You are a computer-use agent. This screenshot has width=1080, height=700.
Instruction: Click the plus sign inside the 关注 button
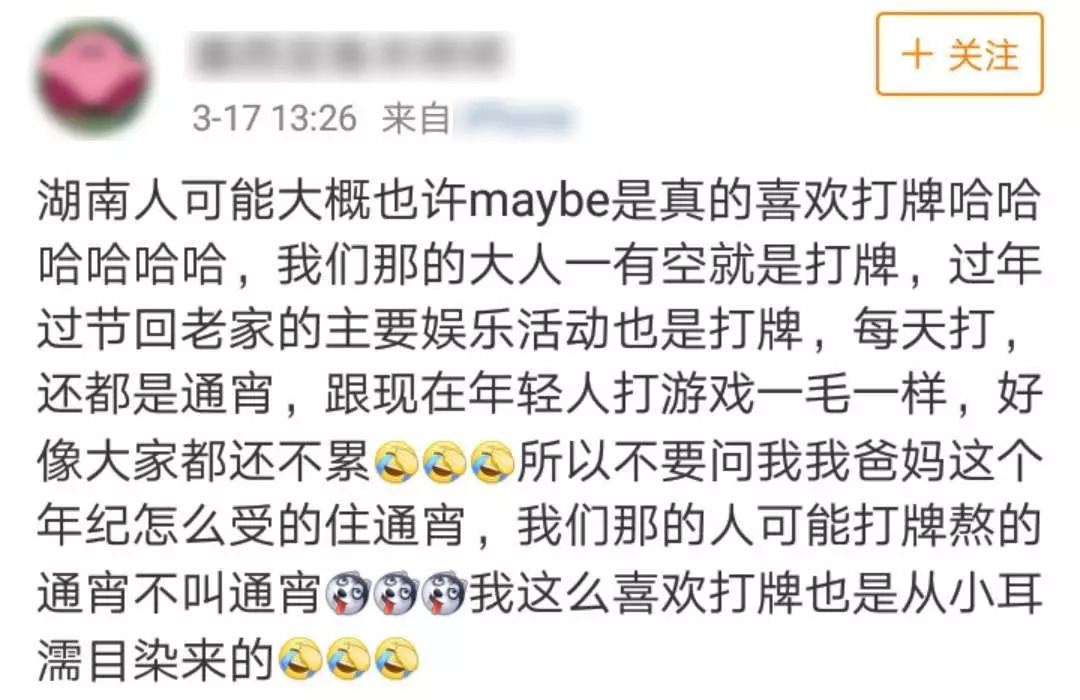tap(917, 54)
